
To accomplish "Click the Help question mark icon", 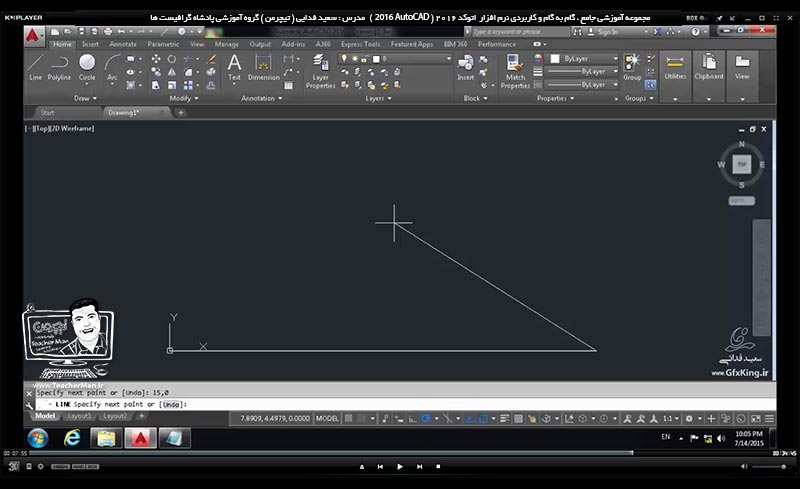I will [695, 32].
